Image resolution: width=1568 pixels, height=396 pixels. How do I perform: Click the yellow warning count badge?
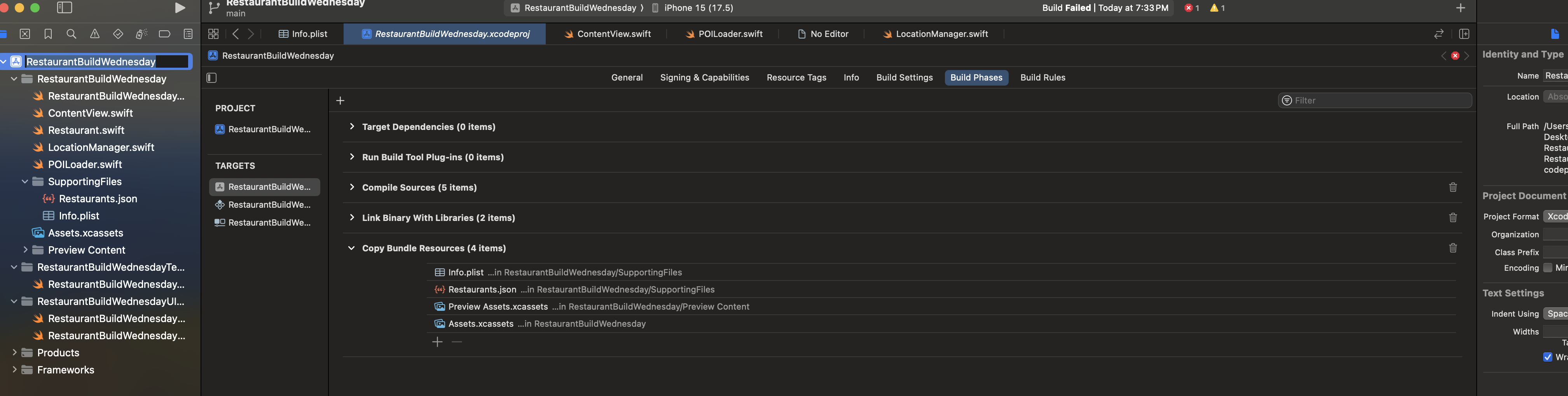click(1217, 8)
